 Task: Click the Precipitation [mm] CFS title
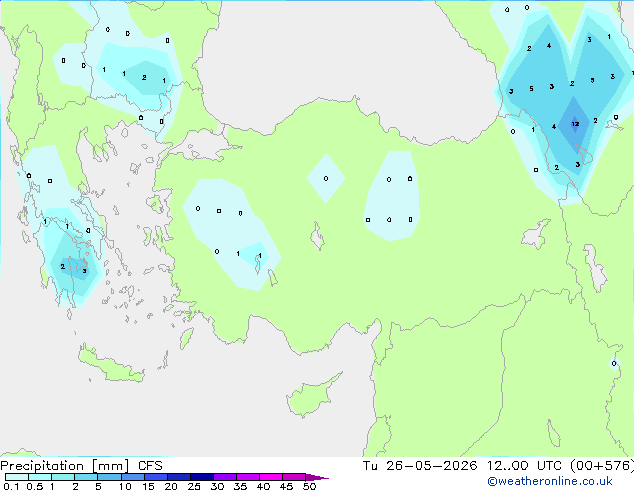[81, 466]
